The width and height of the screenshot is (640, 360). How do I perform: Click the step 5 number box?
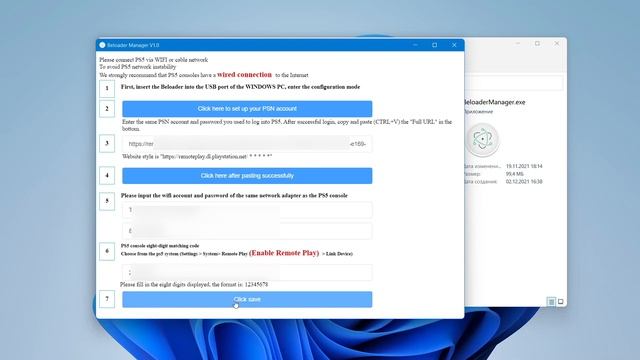point(107,201)
